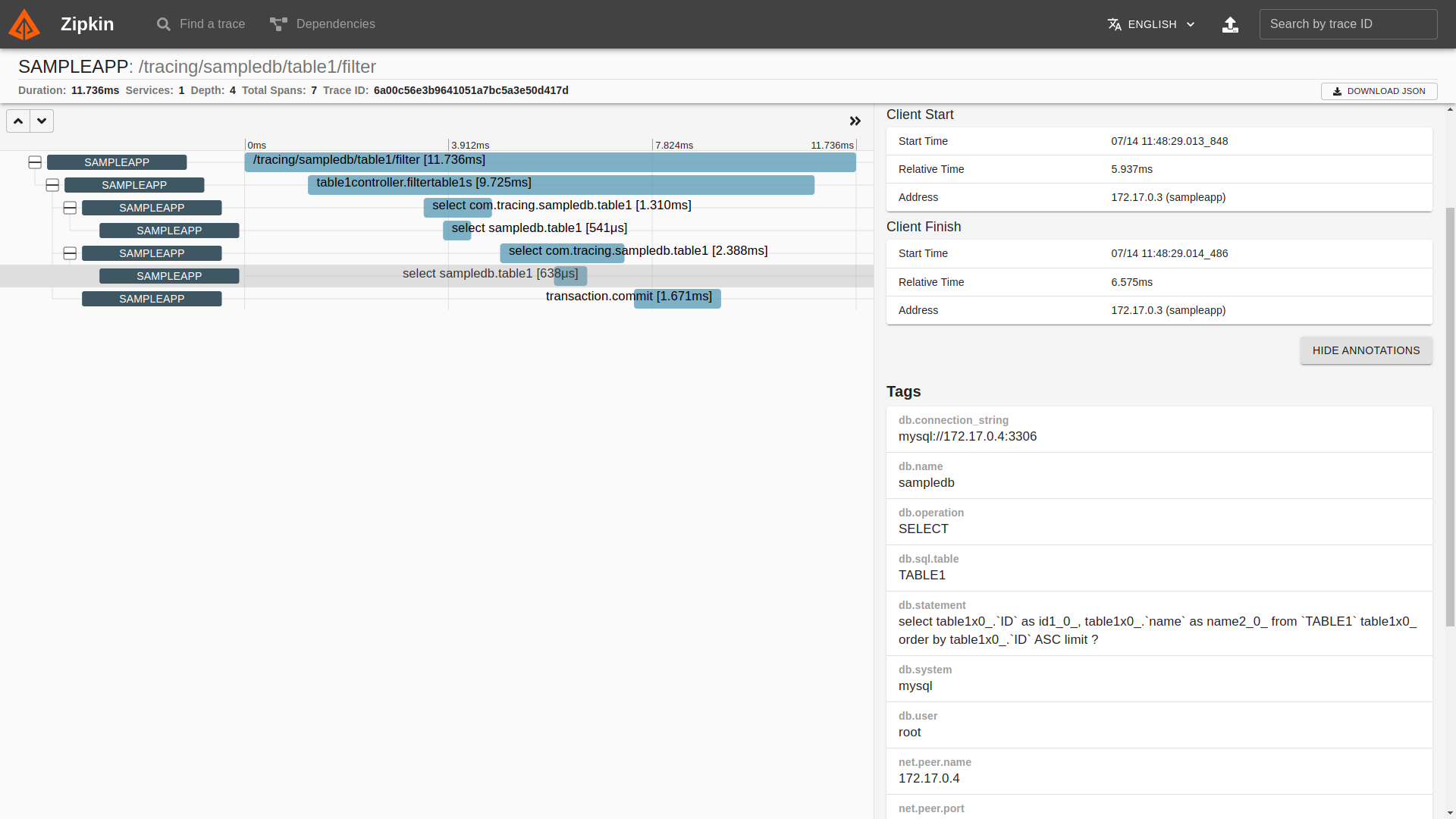Click the down arrow span navigation button
This screenshot has height=819, width=1456.
coord(42,121)
